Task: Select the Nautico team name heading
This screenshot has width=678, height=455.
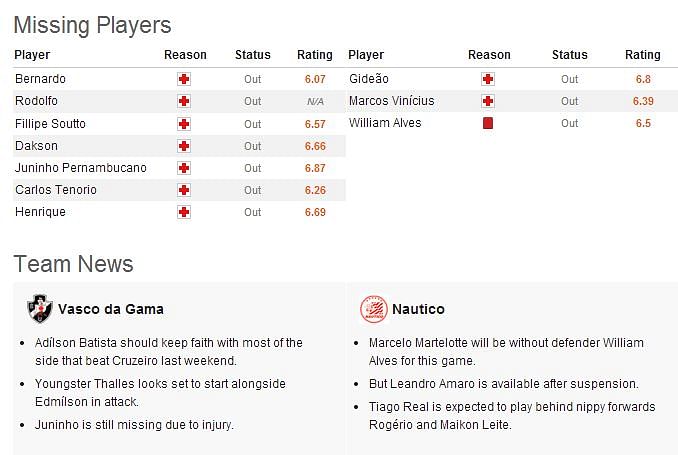Action: tap(418, 309)
